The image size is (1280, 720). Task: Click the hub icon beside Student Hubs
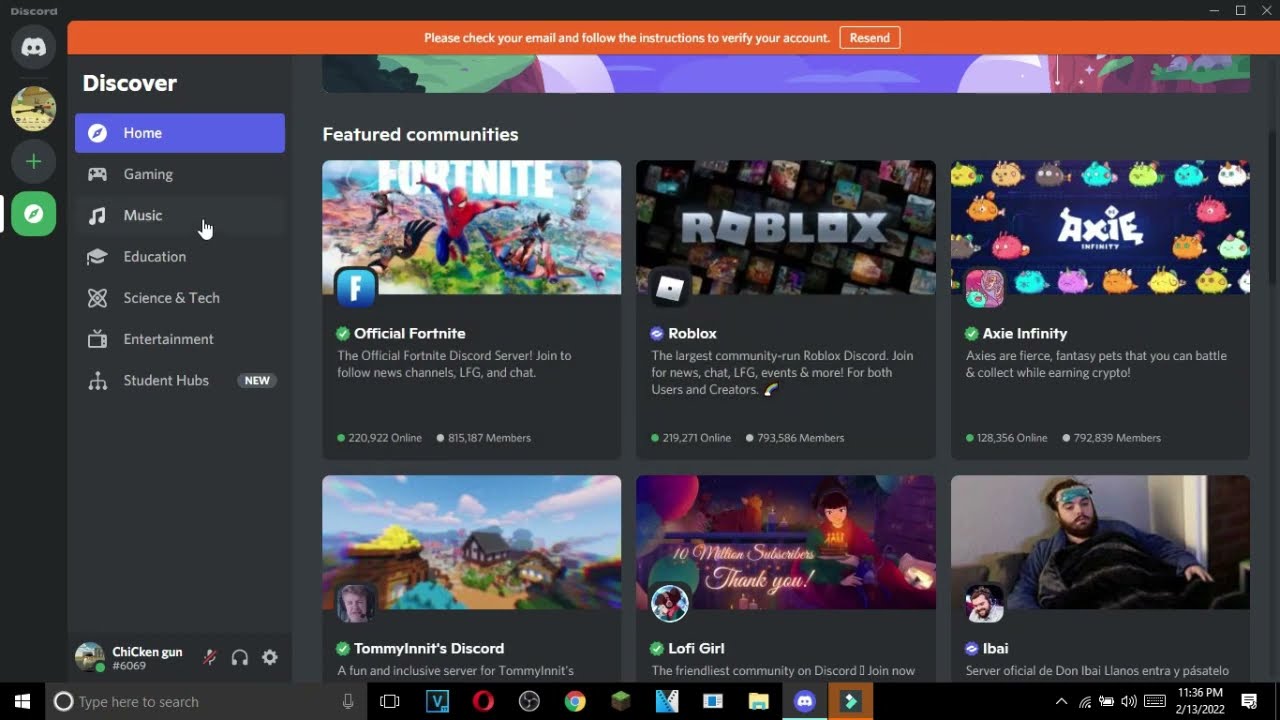[97, 380]
